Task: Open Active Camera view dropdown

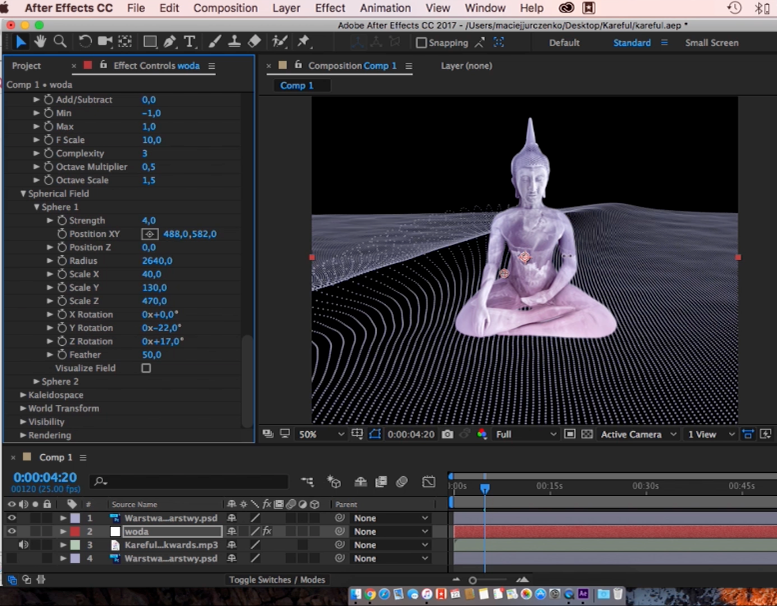Action: click(x=638, y=435)
